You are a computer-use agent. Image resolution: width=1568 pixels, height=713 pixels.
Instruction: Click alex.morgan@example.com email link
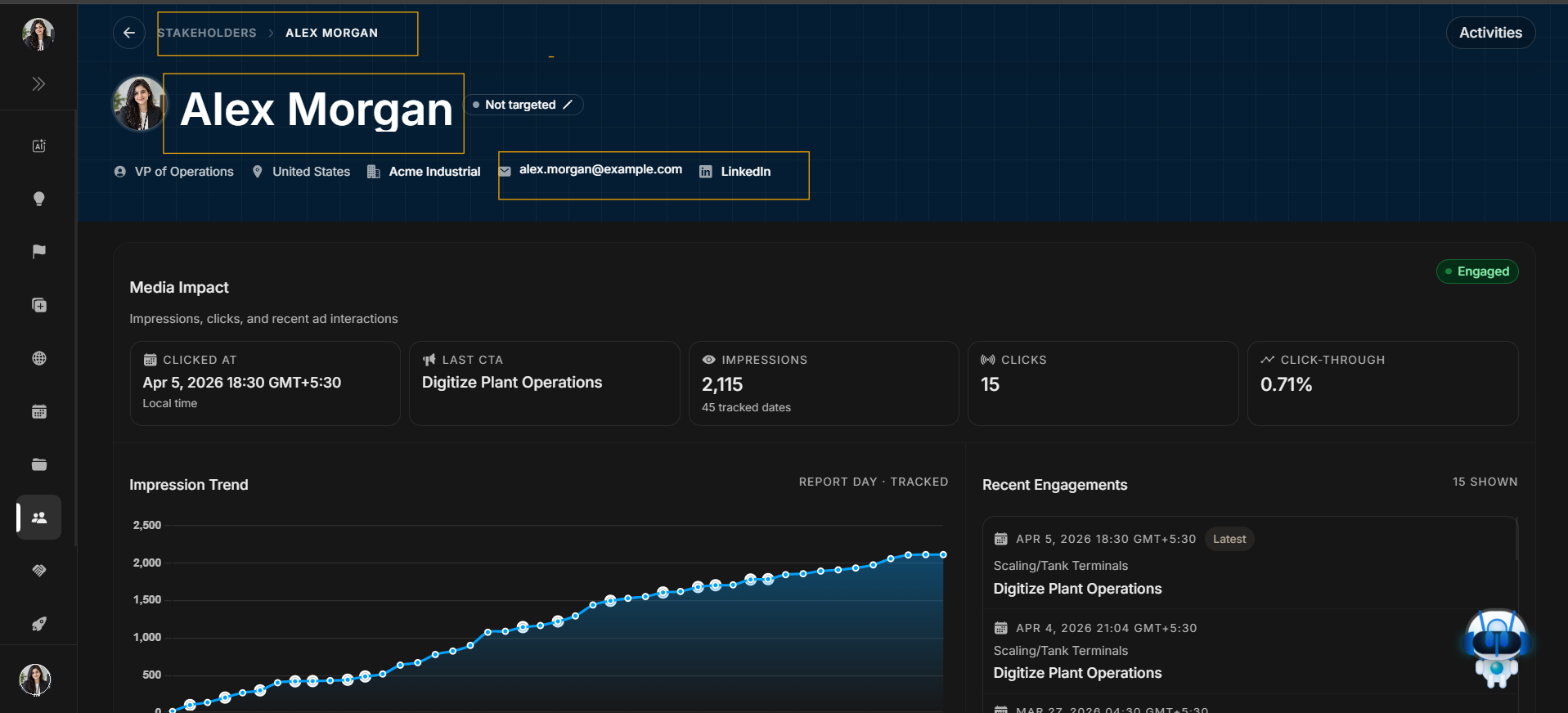[600, 169]
